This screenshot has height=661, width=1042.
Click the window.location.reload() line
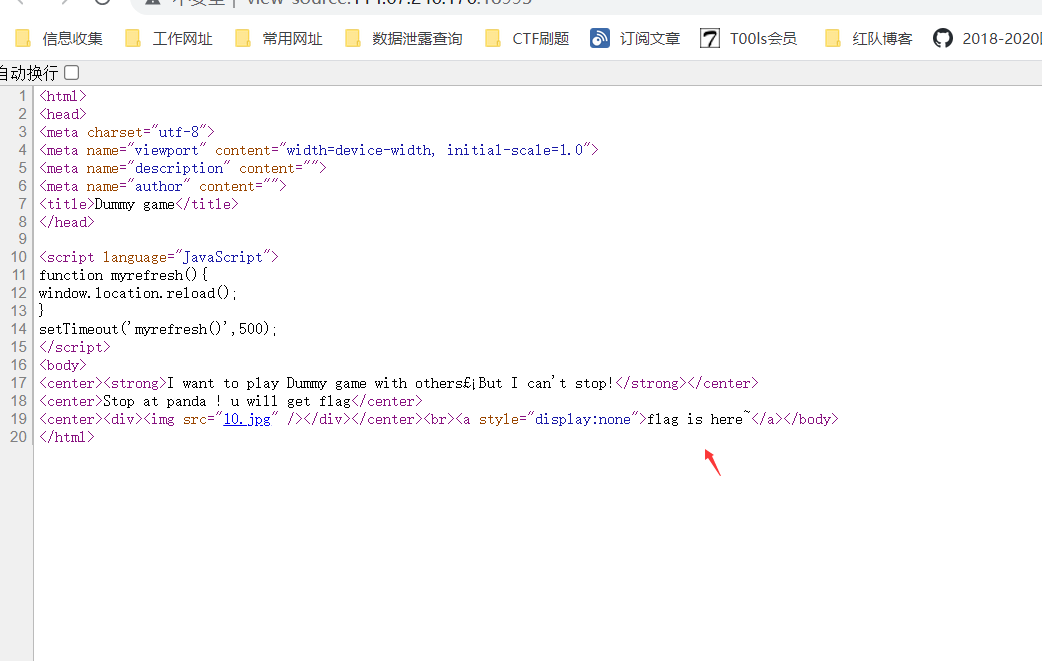coord(138,293)
